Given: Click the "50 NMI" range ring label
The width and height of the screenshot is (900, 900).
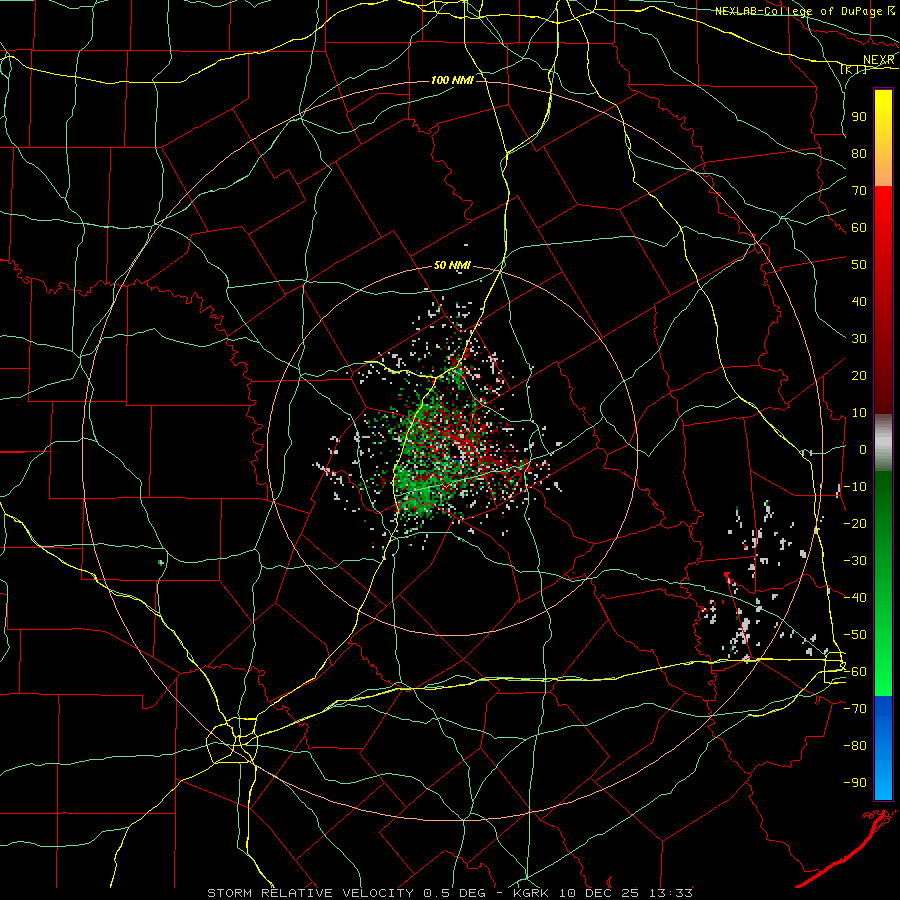Looking at the screenshot, I should 452,265.
